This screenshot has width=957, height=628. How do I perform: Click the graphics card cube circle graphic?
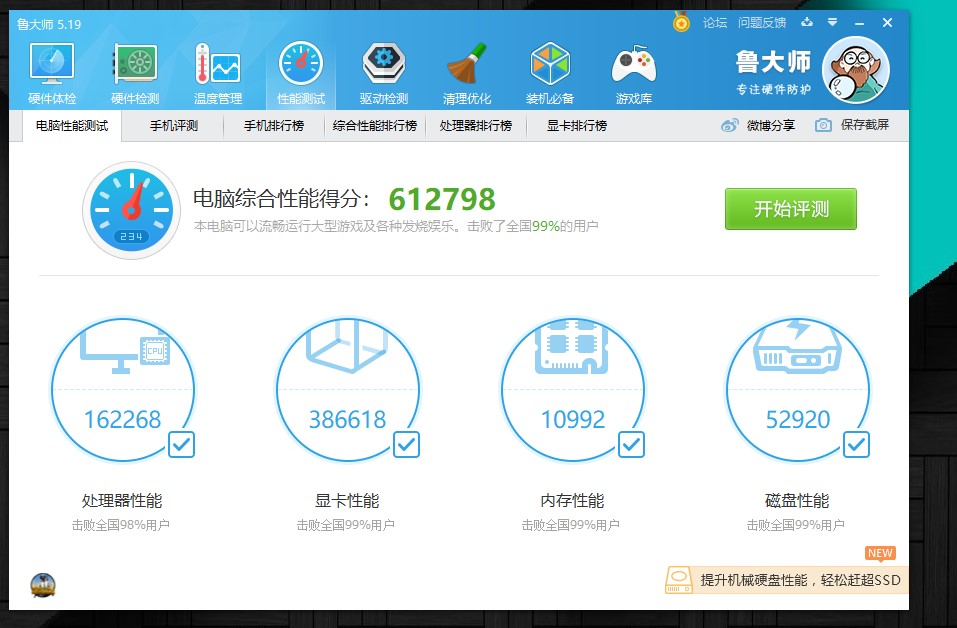pos(348,389)
